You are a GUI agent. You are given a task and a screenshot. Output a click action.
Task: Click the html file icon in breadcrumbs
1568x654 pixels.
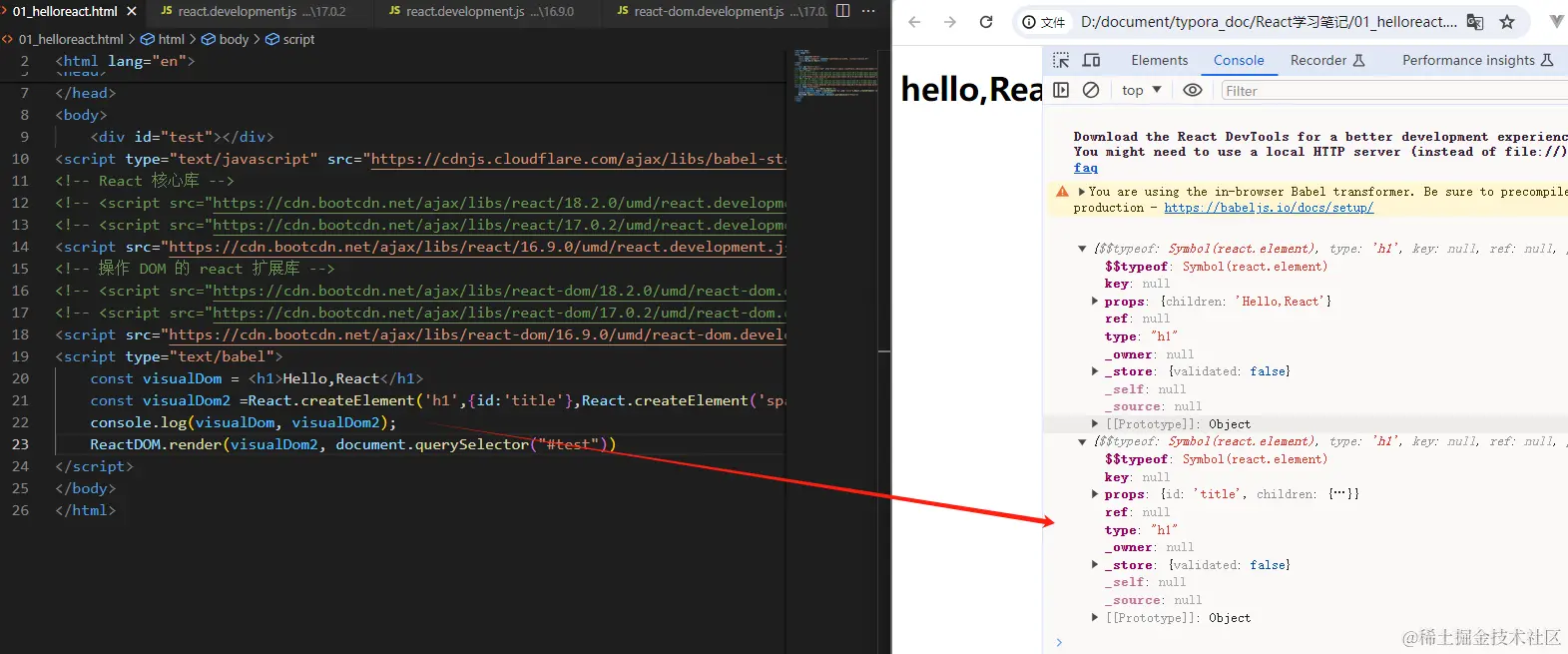tap(8, 39)
